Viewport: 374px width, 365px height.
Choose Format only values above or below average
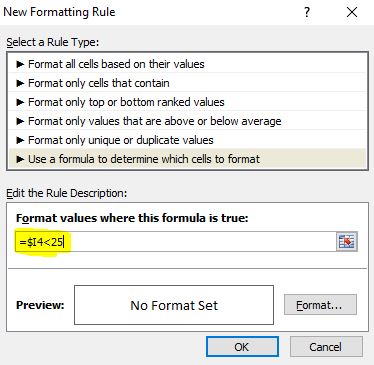point(187,121)
